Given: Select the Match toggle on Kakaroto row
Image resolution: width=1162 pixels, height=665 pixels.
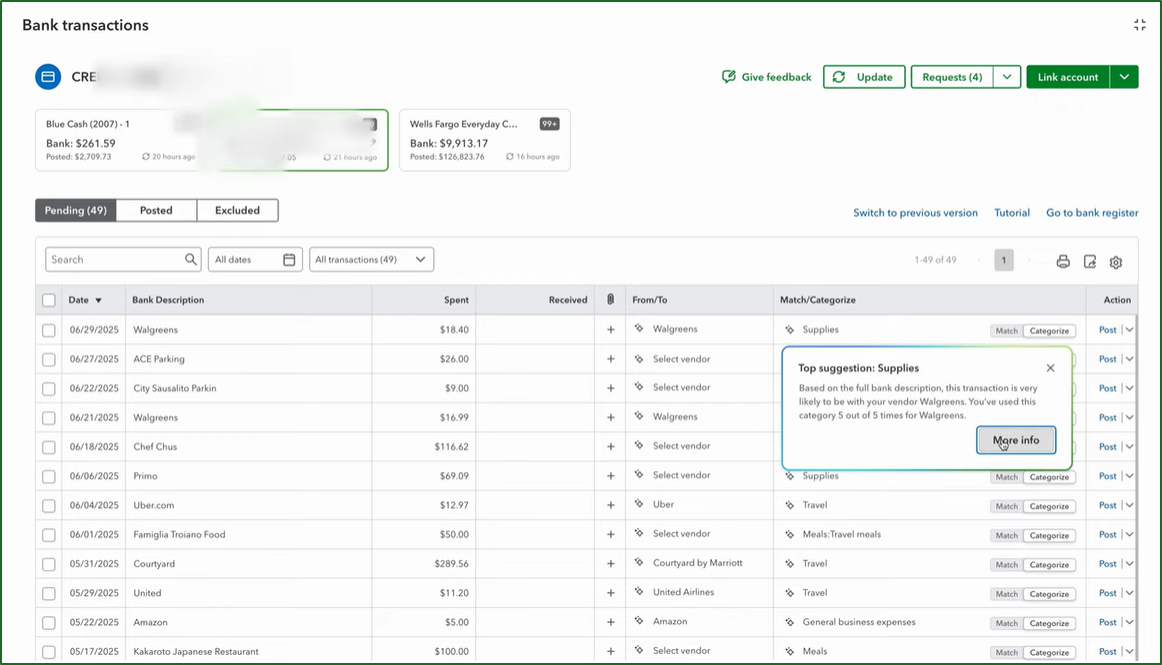Looking at the screenshot, I should point(1006,652).
